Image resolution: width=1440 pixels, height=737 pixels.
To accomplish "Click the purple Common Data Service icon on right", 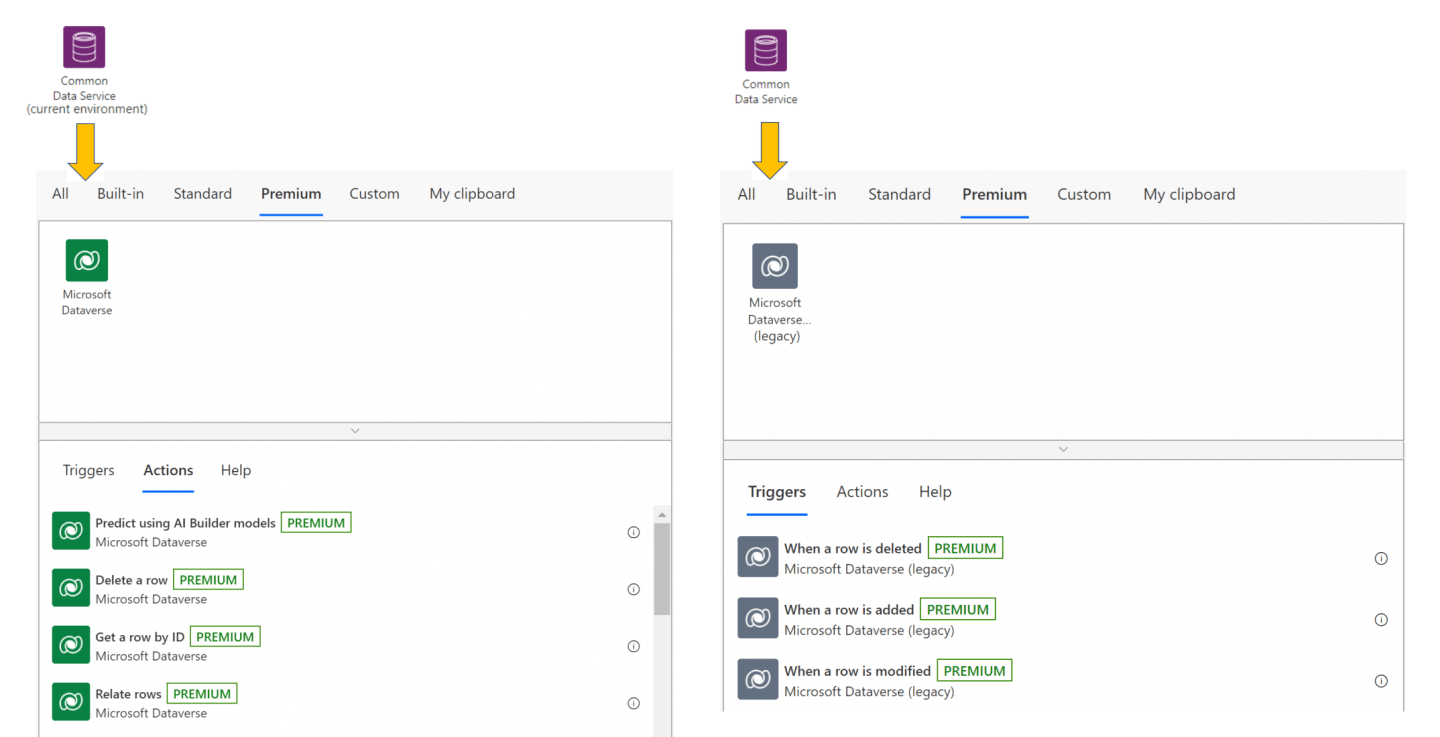I will click(x=765, y=50).
